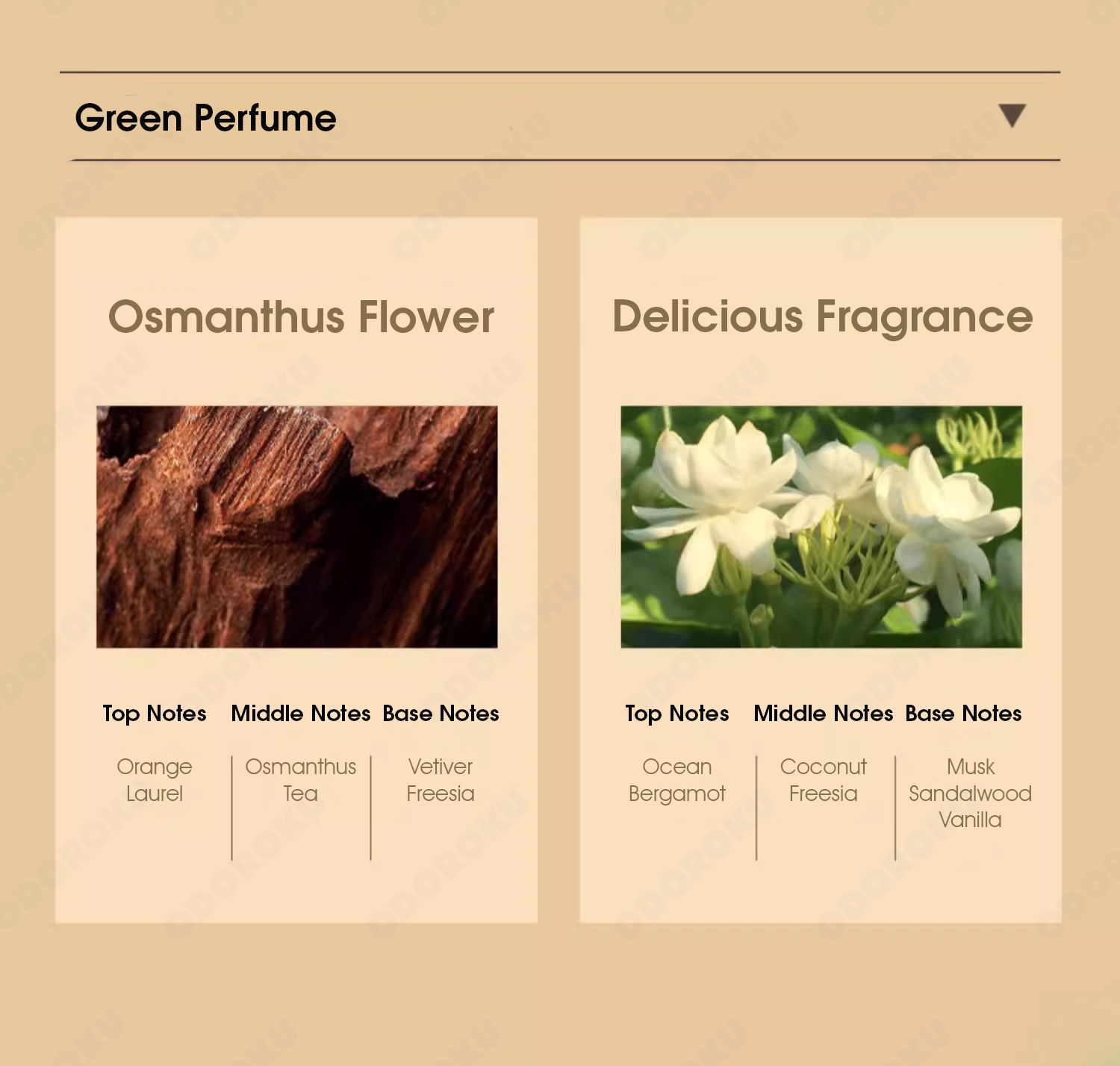Select Top Notes label in Osmanthus Flower card
The height and width of the screenshot is (1066, 1120).
pos(155,714)
